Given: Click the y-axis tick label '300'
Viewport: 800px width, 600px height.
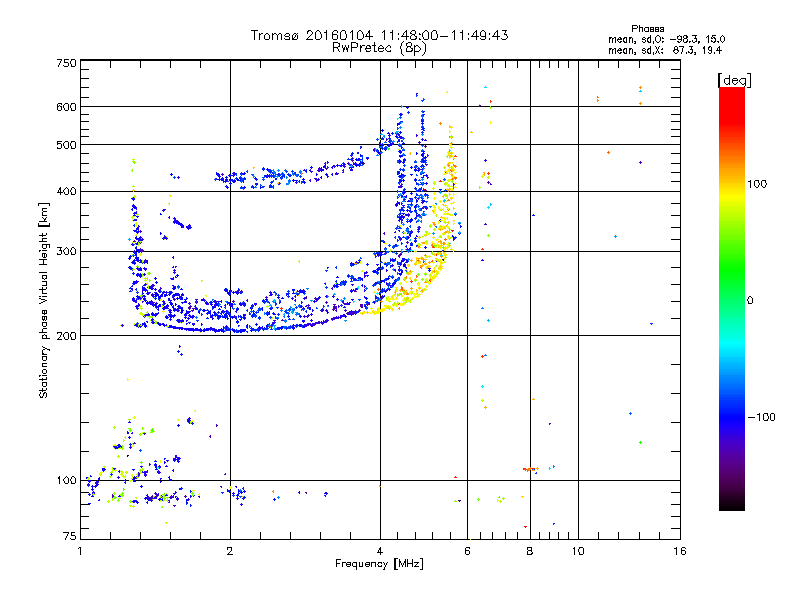Looking at the screenshot, I should (66, 251).
